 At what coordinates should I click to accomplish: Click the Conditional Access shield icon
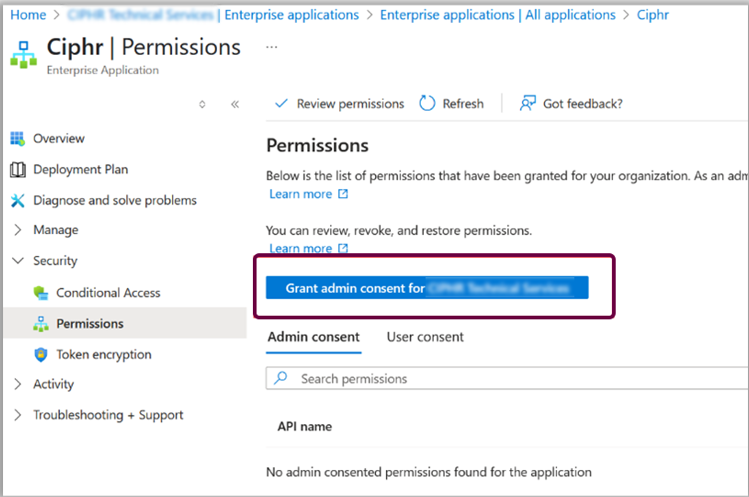(x=41, y=293)
